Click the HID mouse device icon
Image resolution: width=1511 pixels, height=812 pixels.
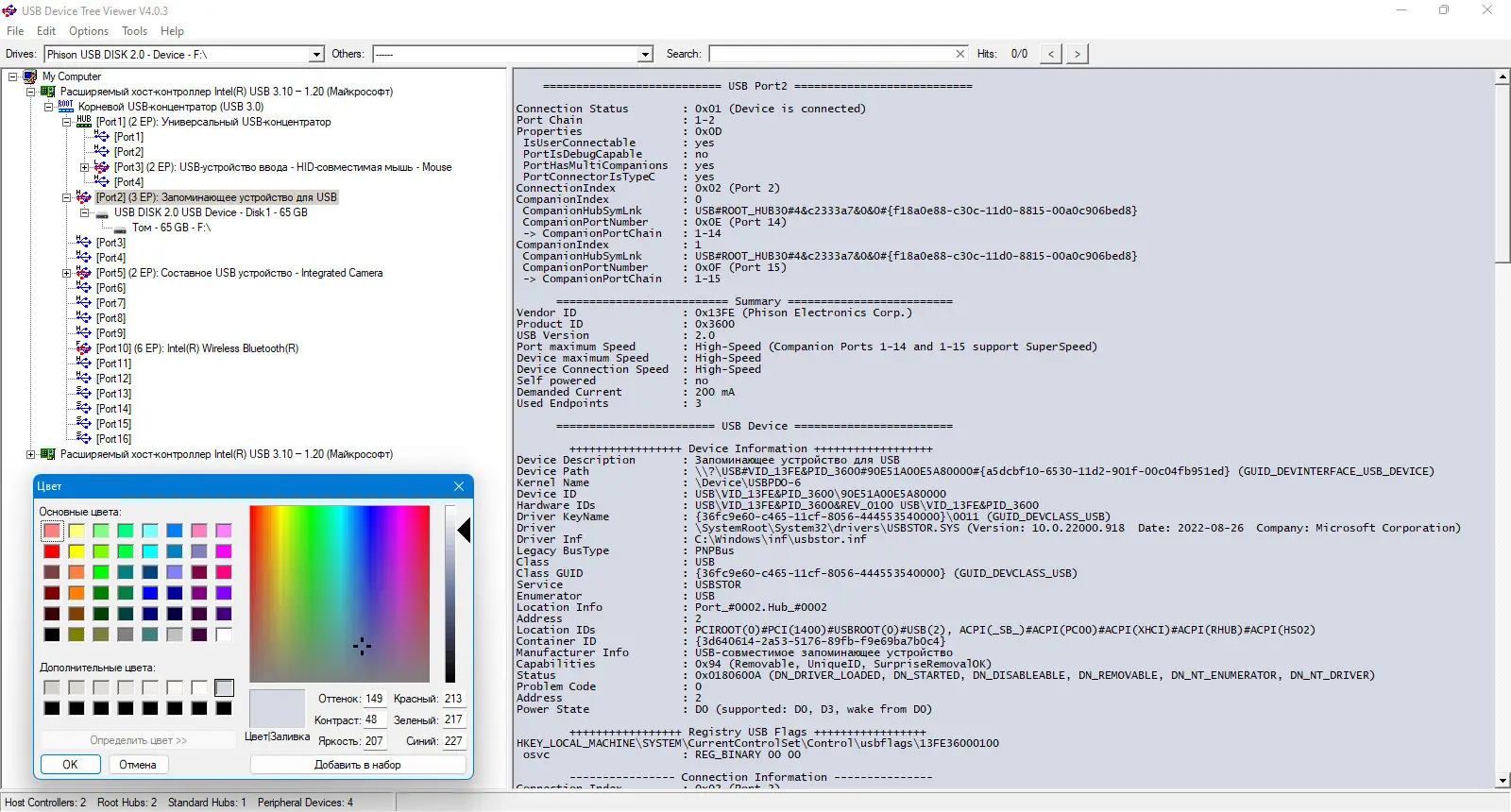coord(102,167)
